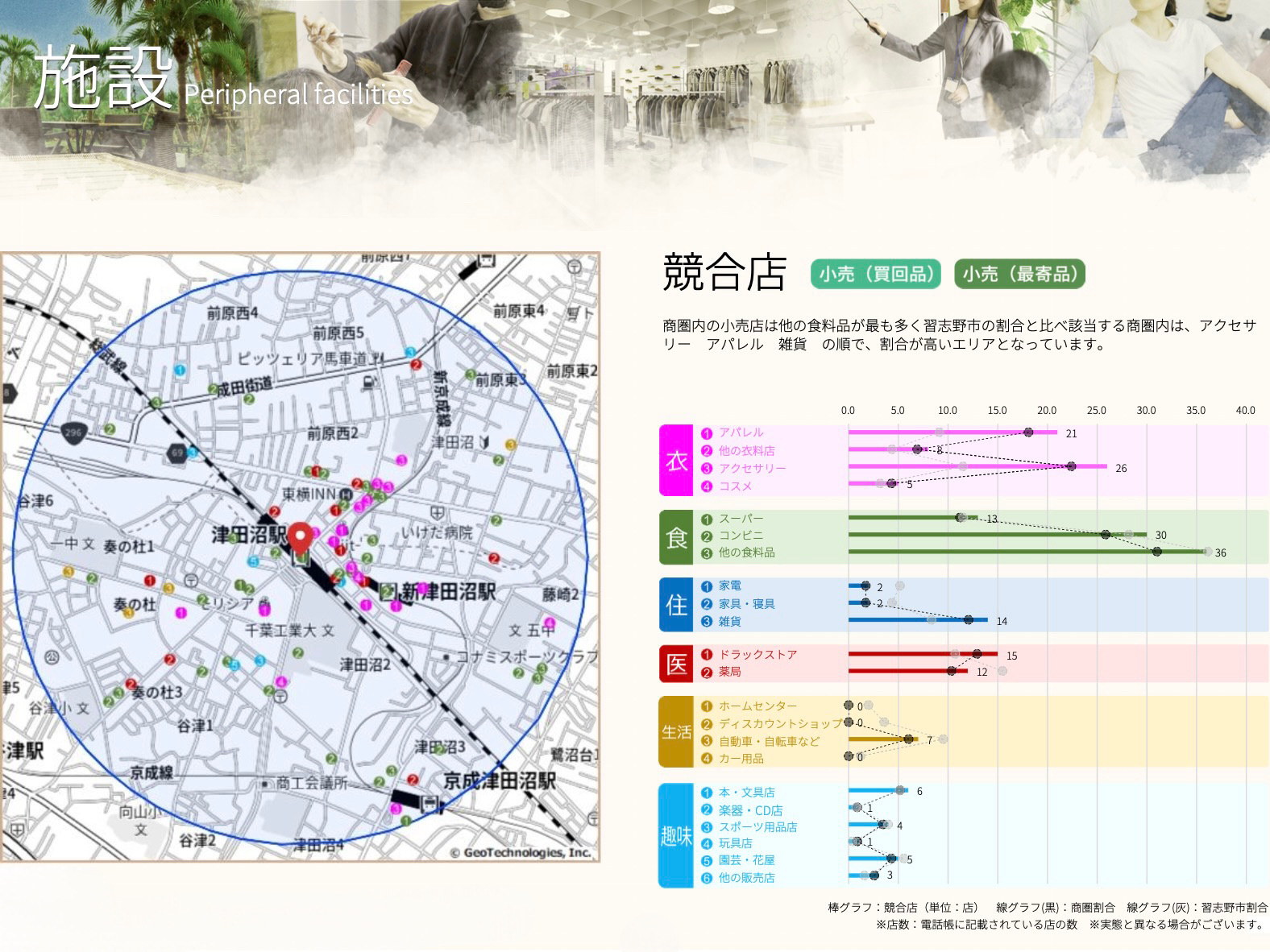1270x952 pixels.
Task: Click the ドラックストア legend label
Action: 757,655
